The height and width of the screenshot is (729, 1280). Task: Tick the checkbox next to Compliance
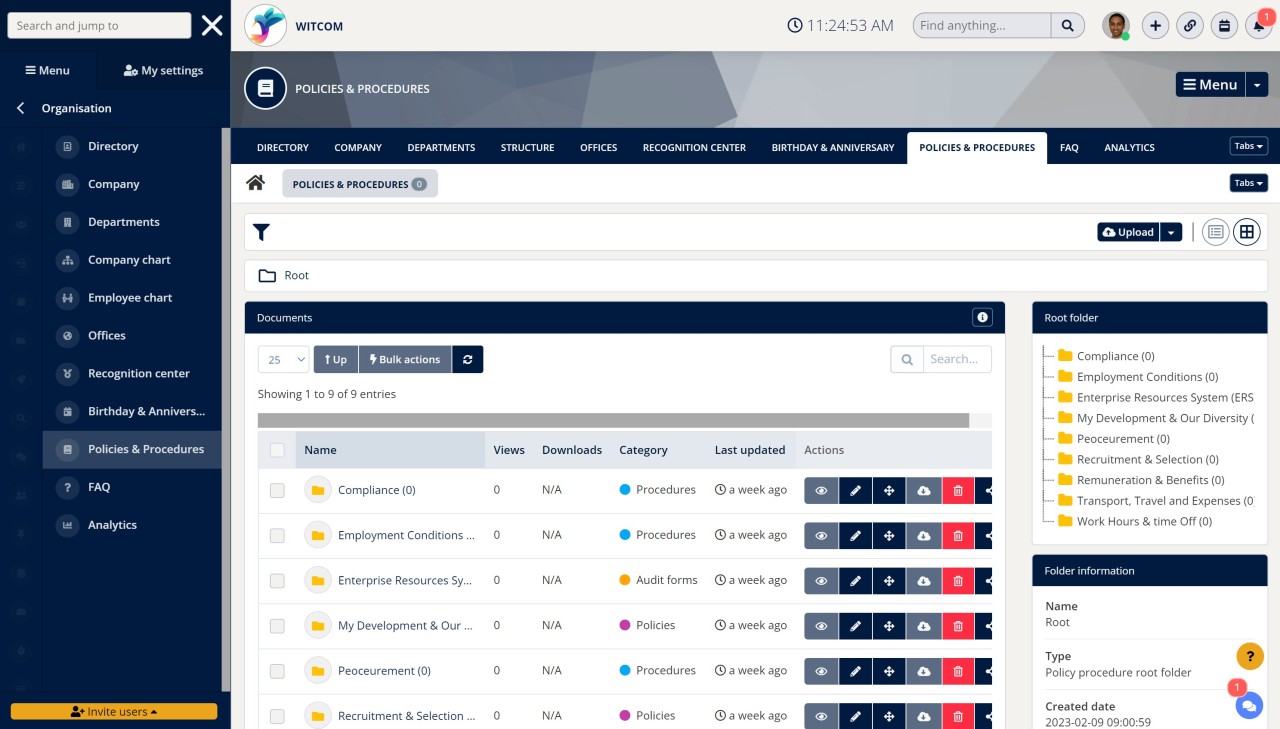click(277, 489)
